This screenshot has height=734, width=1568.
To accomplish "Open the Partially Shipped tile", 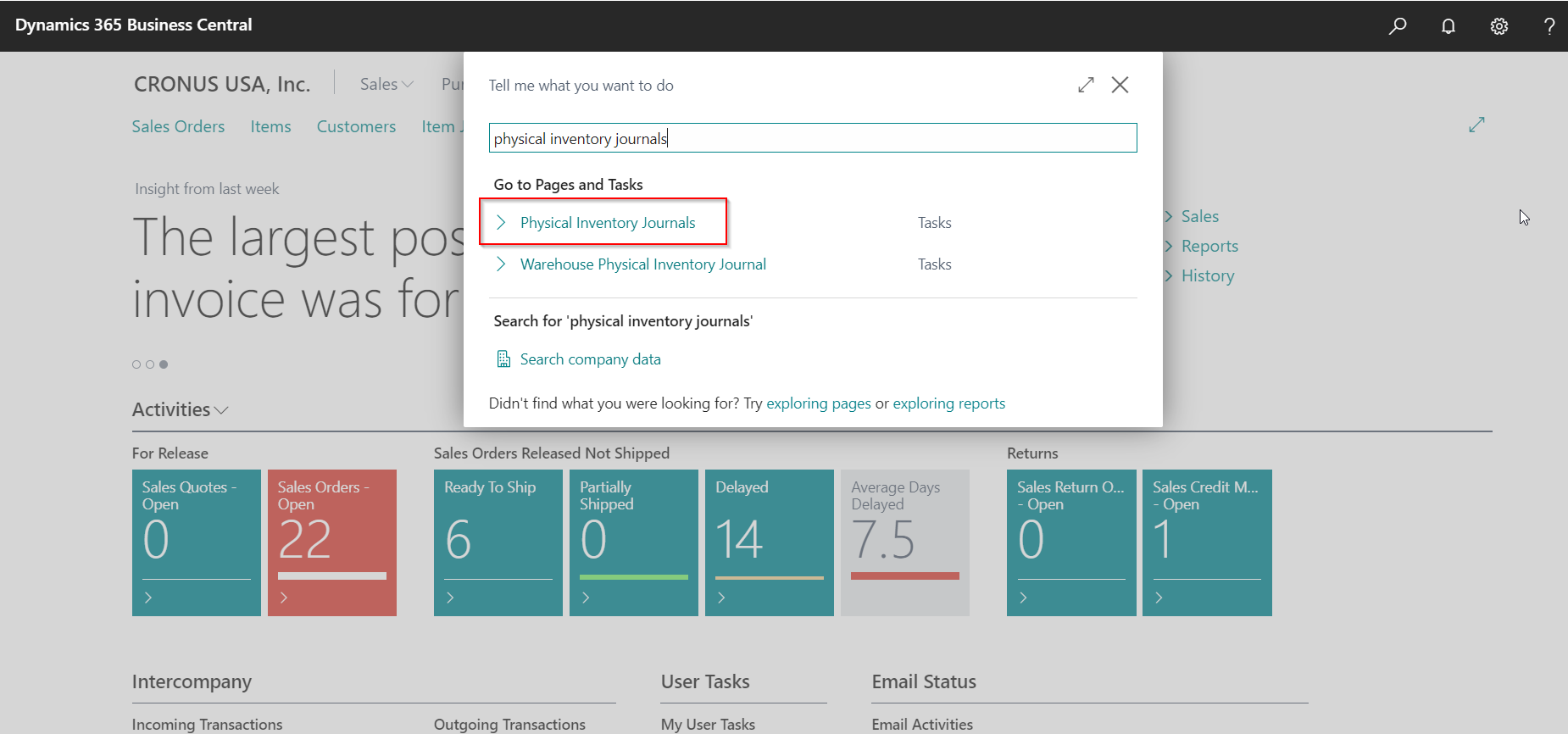I will pos(634,542).
